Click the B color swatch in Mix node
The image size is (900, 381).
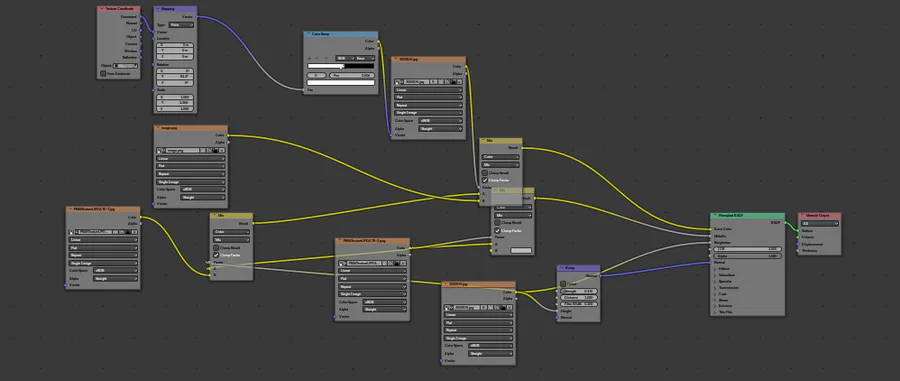(521, 250)
